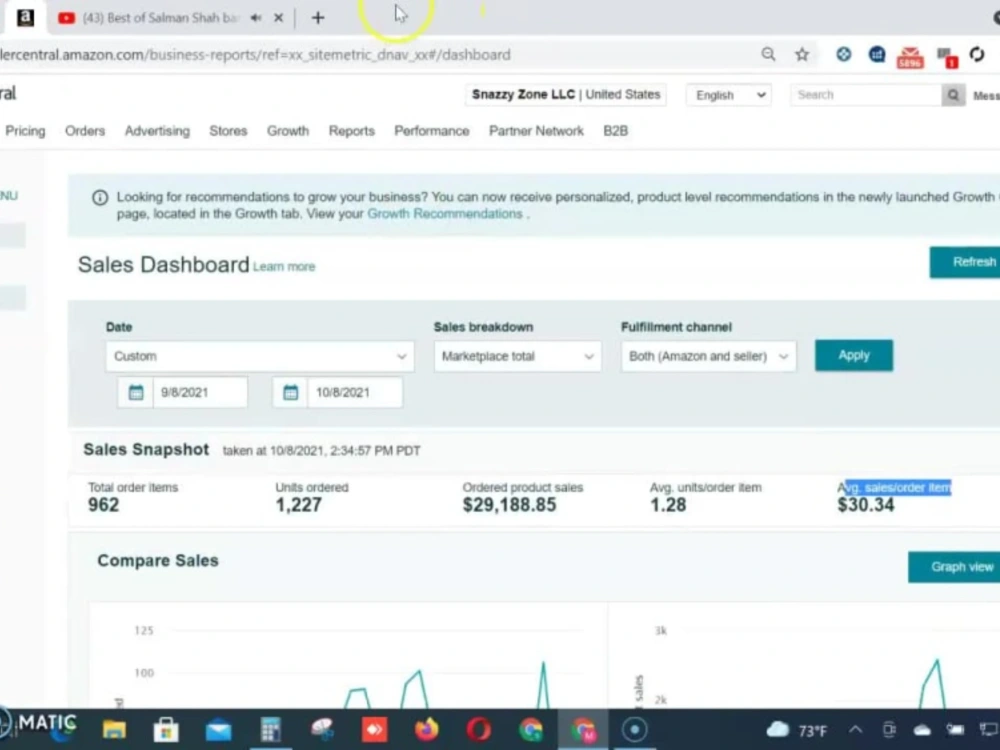This screenshot has height=750, width=1000.
Task: Follow the Growth Recommendations link
Action: point(445,214)
